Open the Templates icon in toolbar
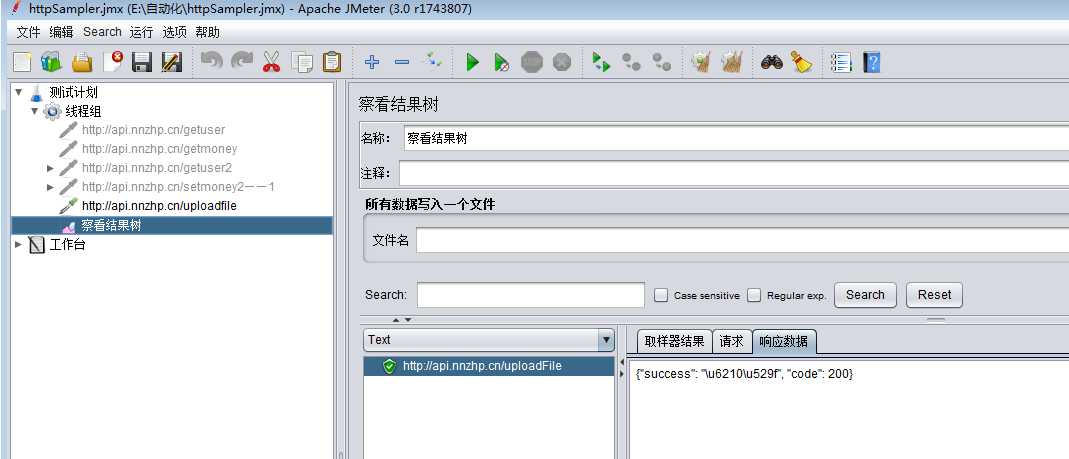The width and height of the screenshot is (1069, 459). tap(51, 63)
